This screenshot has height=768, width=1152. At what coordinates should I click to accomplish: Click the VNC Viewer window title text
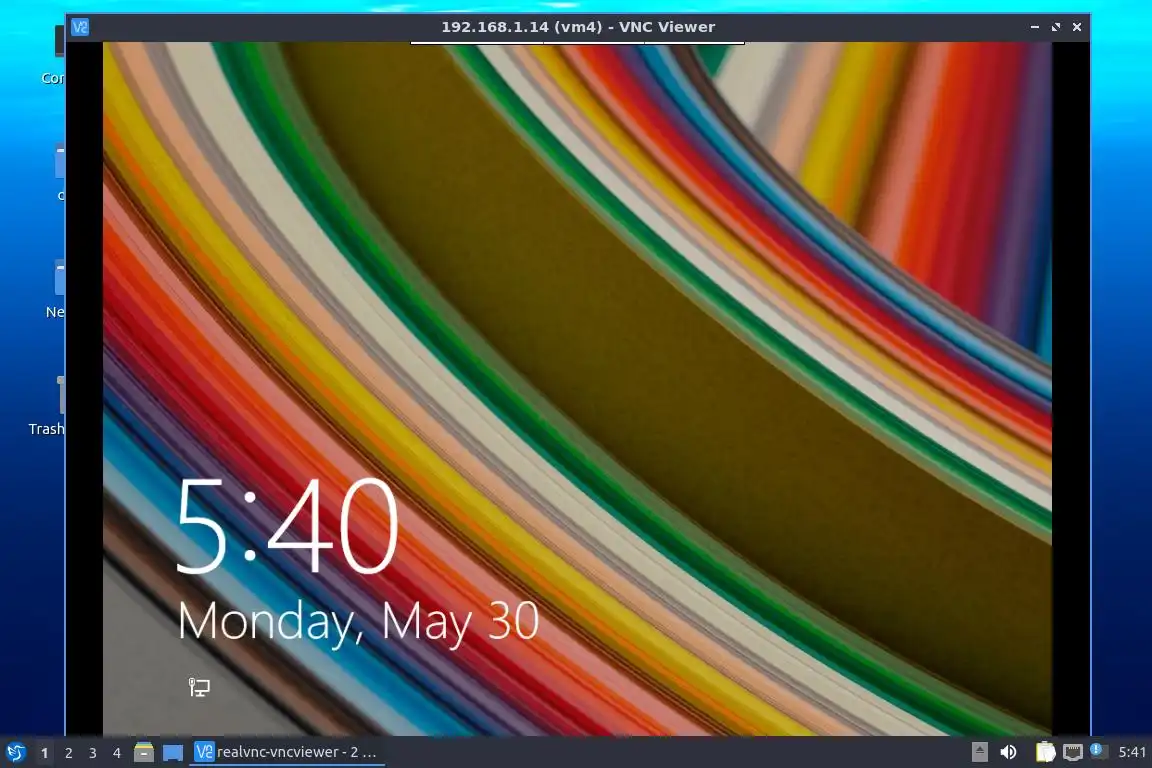point(578,27)
